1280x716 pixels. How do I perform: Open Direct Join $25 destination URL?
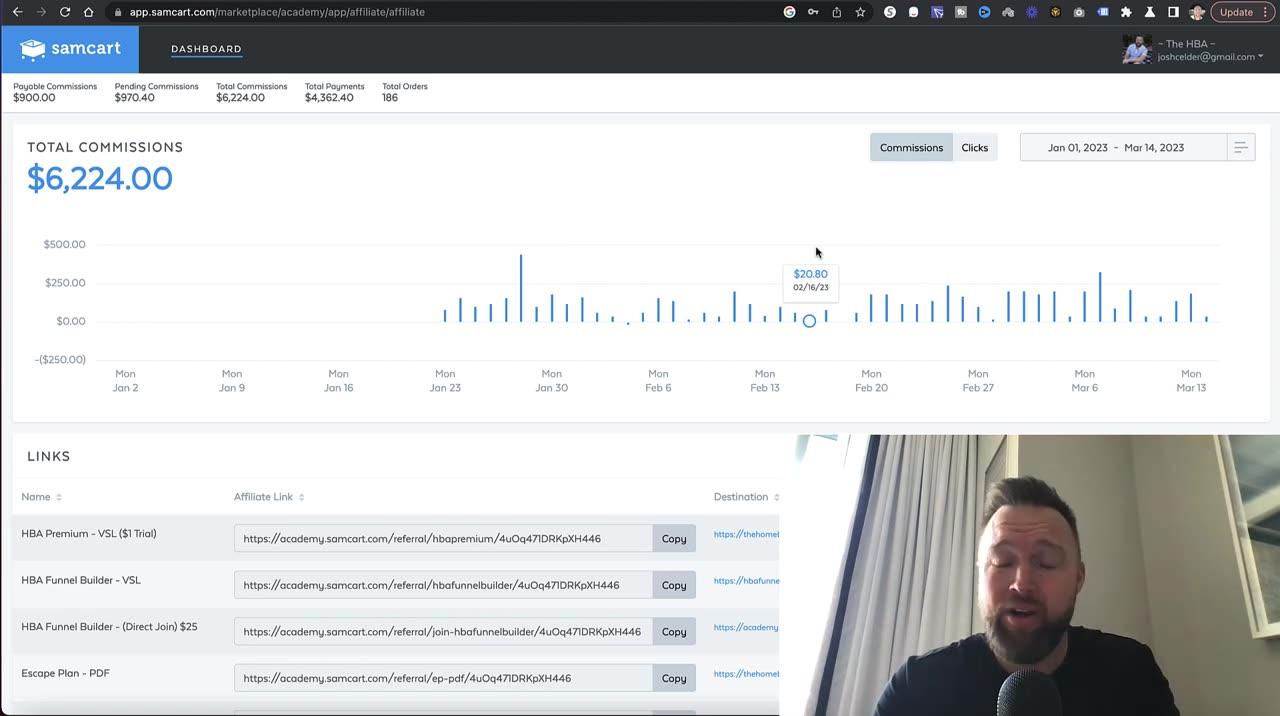click(x=746, y=627)
